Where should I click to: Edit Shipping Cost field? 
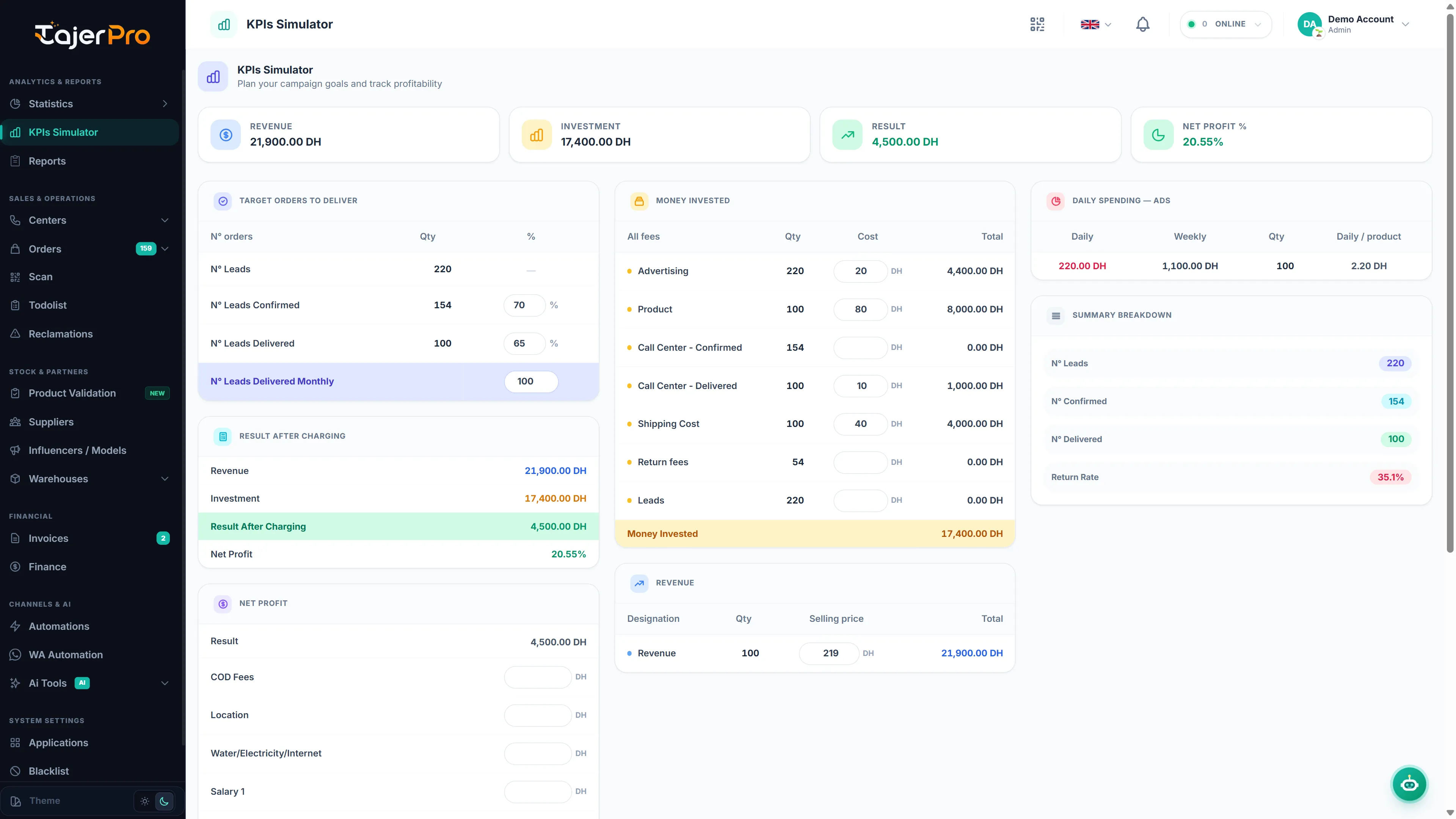(x=860, y=424)
